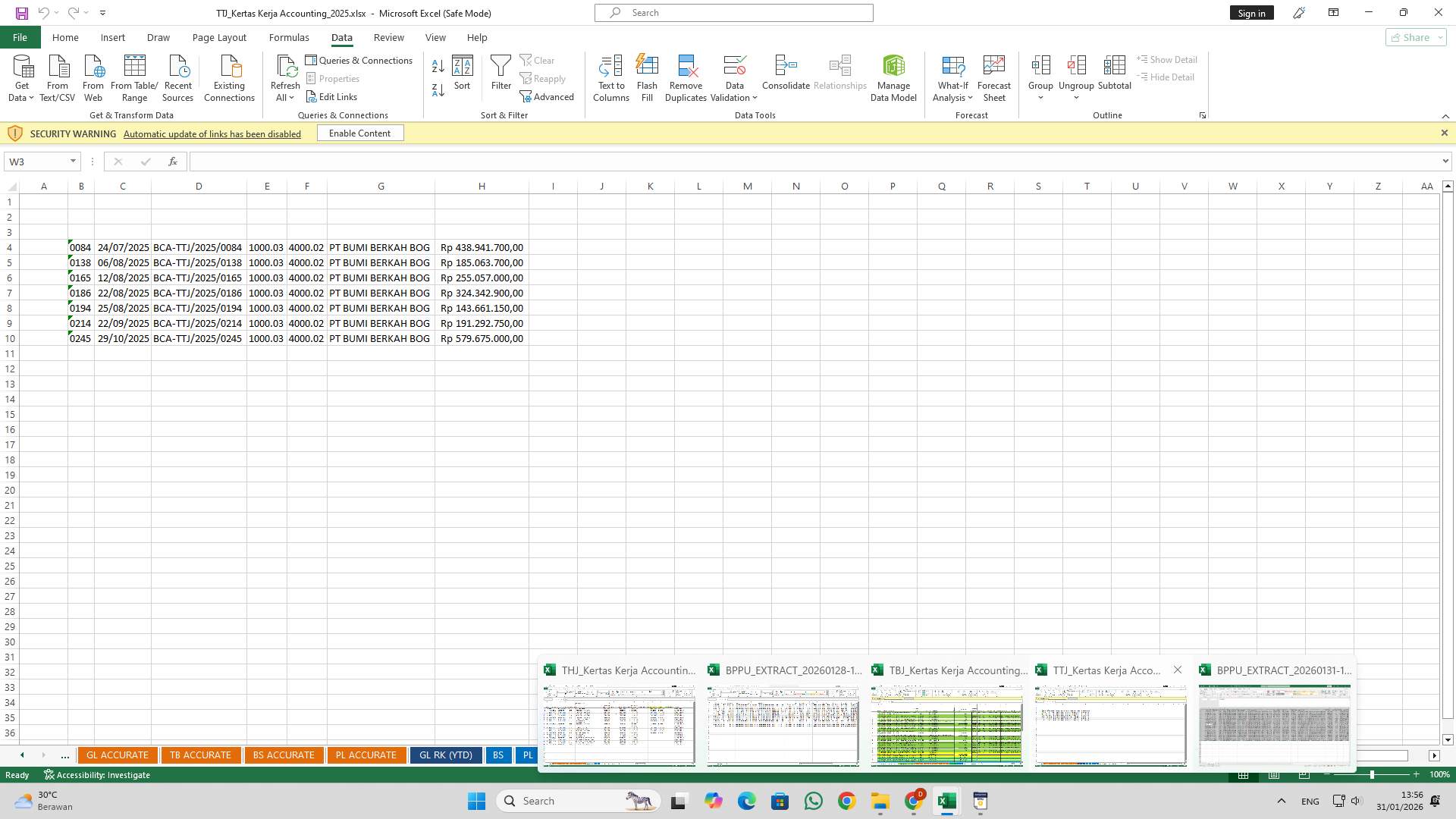Image resolution: width=1456 pixels, height=819 pixels.
Task: Open the Filter tool
Action: (x=500, y=76)
